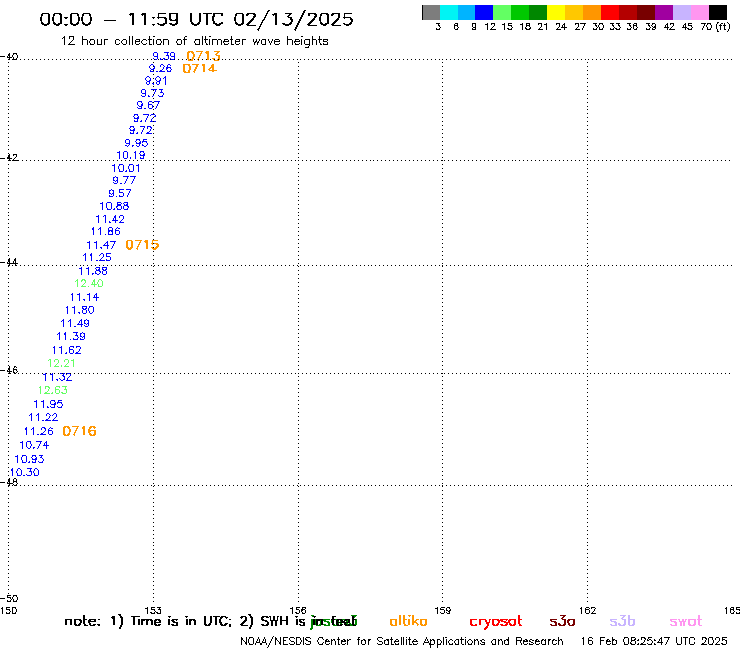Click the green 12.63 reading
Screen dimensions: 740x650
click(x=53, y=390)
